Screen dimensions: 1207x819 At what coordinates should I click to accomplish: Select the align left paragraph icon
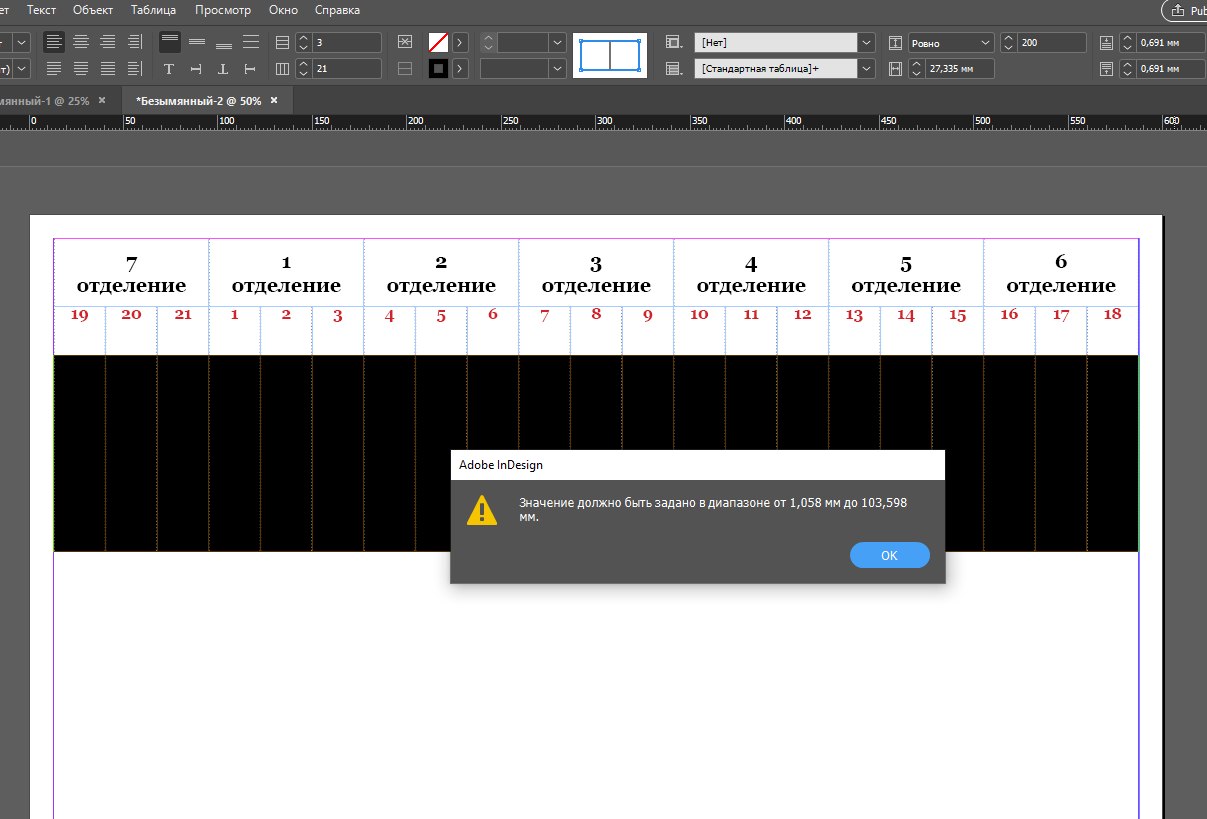click(53, 42)
